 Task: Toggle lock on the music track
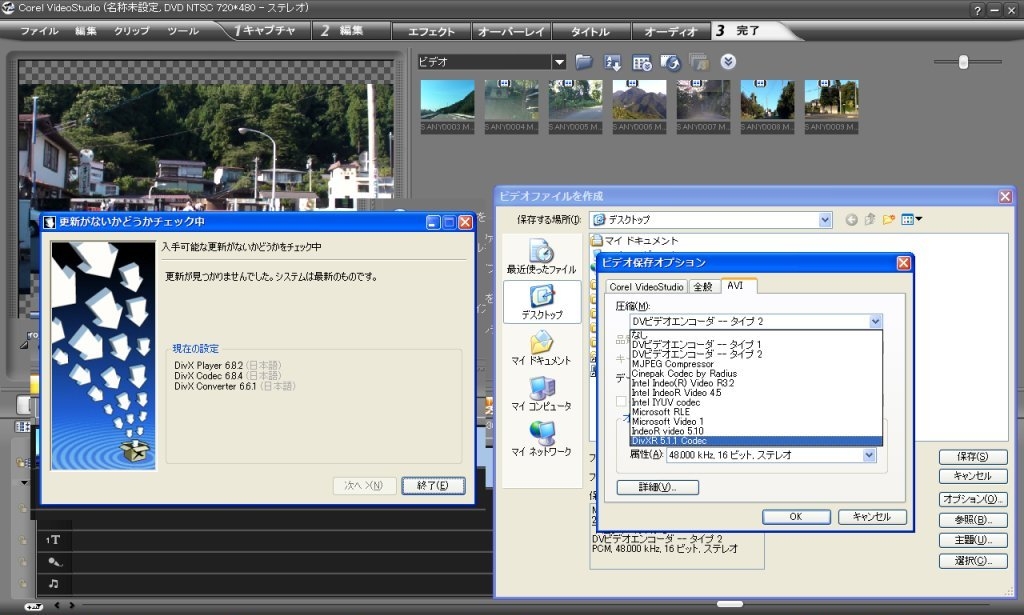tap(22, 583)
